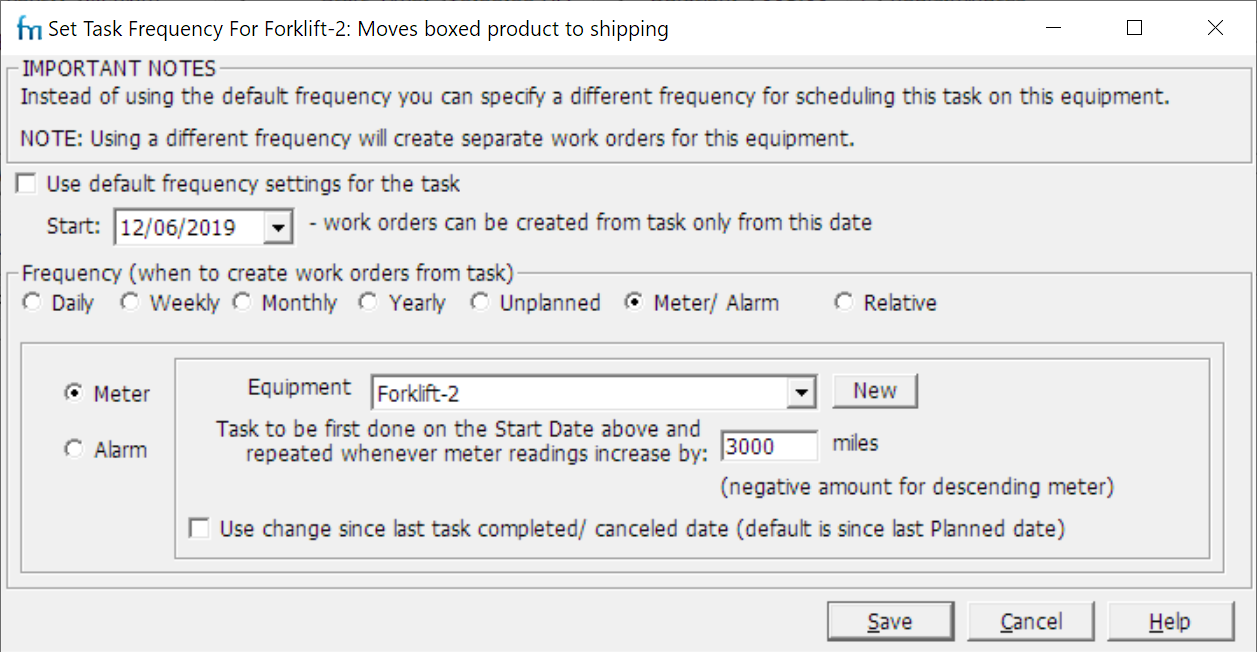Save the task frequency settings
The image size is (1257, 652).
click(x=890, y=622)
